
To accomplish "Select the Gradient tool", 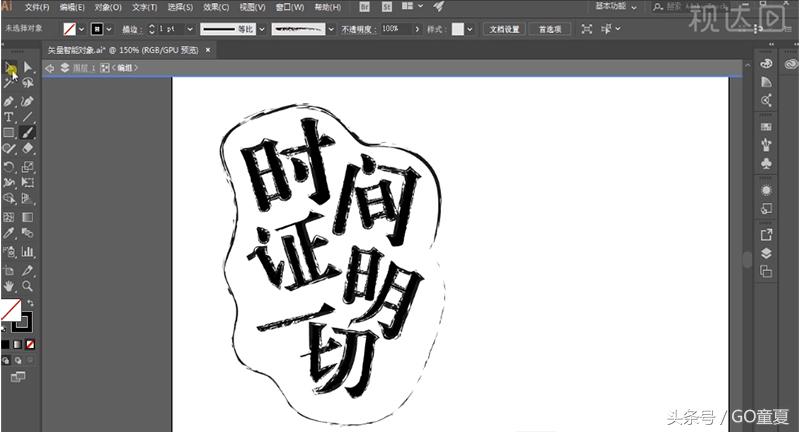I will (x=28, y=217).
